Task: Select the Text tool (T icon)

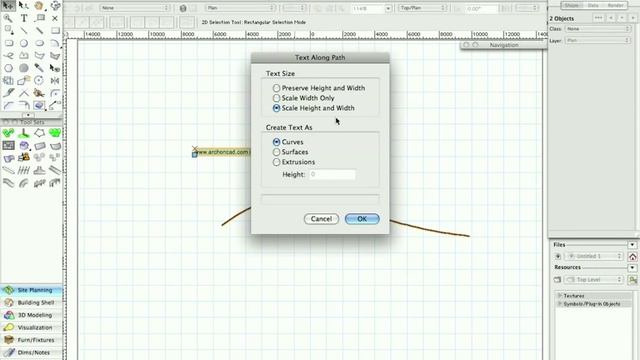Action: point(24,18)
